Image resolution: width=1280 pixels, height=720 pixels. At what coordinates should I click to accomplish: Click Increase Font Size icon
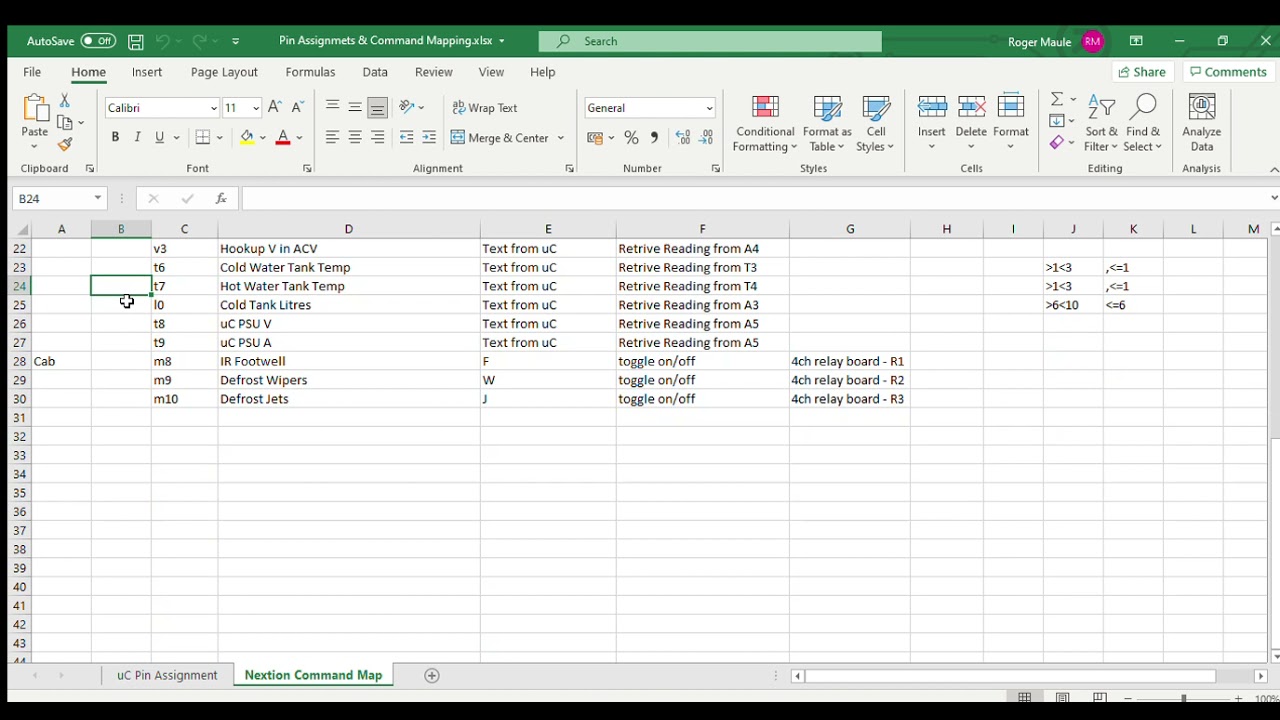click(x=275, y=107)
